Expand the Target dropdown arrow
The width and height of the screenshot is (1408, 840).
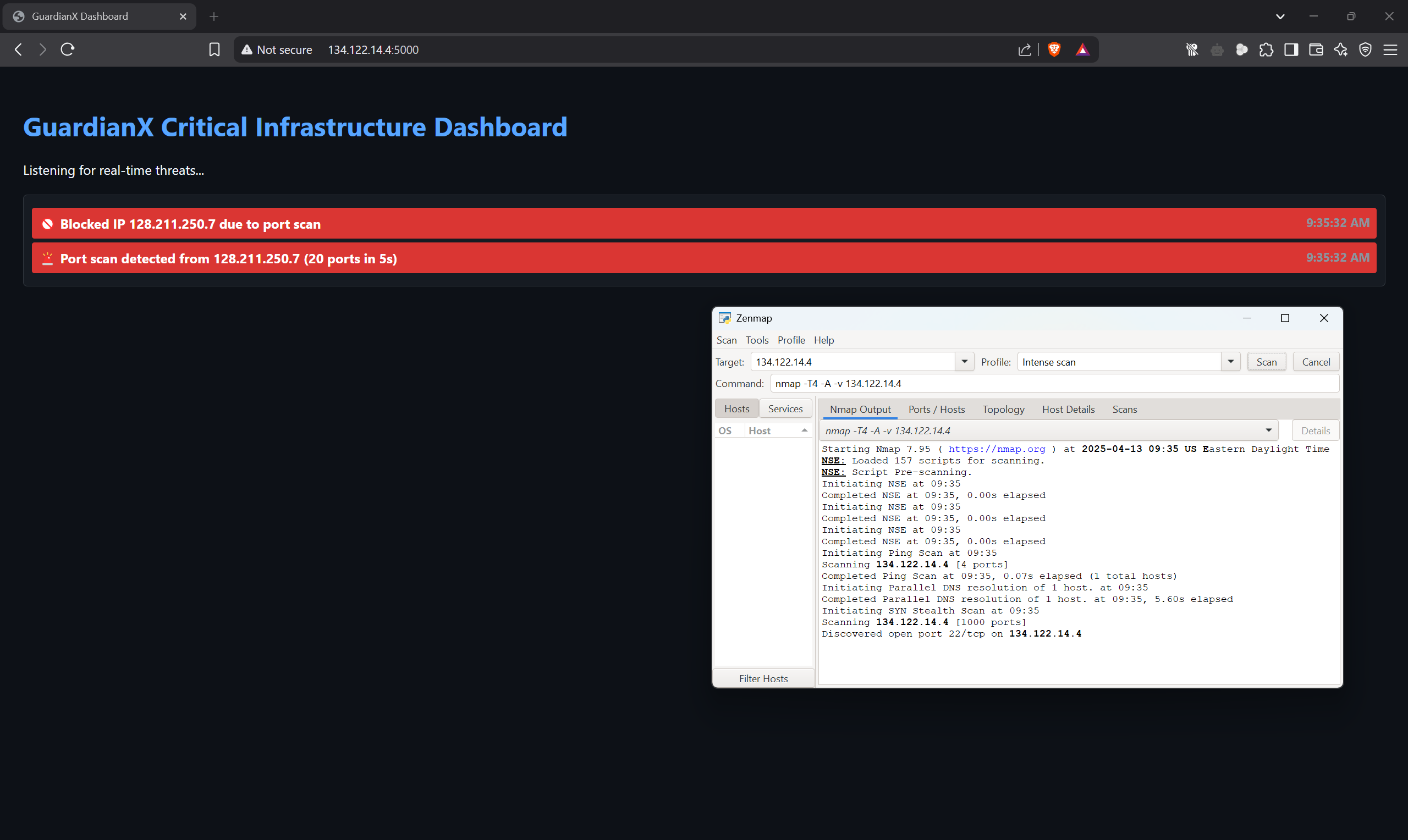coord(964,362)
